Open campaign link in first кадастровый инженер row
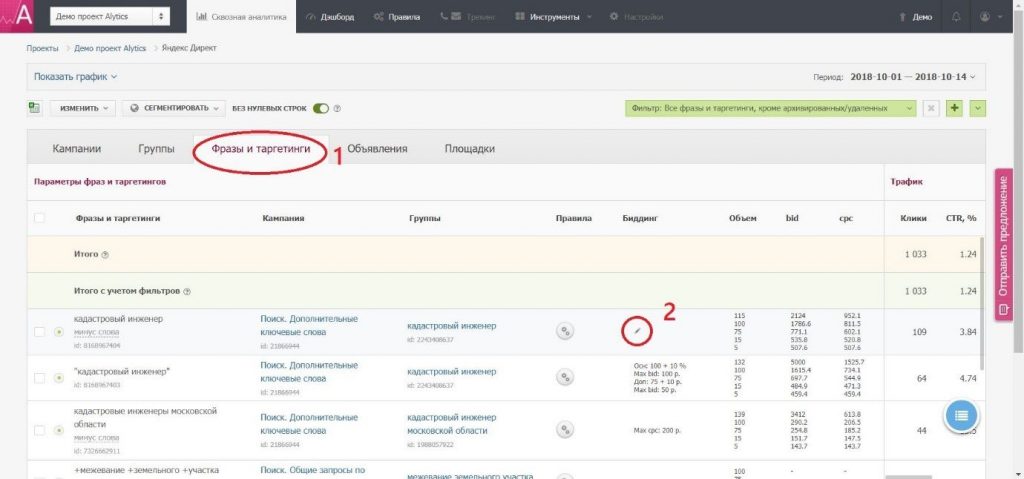The width and height of the screenshot is (1024, 479). click(309, 325)
